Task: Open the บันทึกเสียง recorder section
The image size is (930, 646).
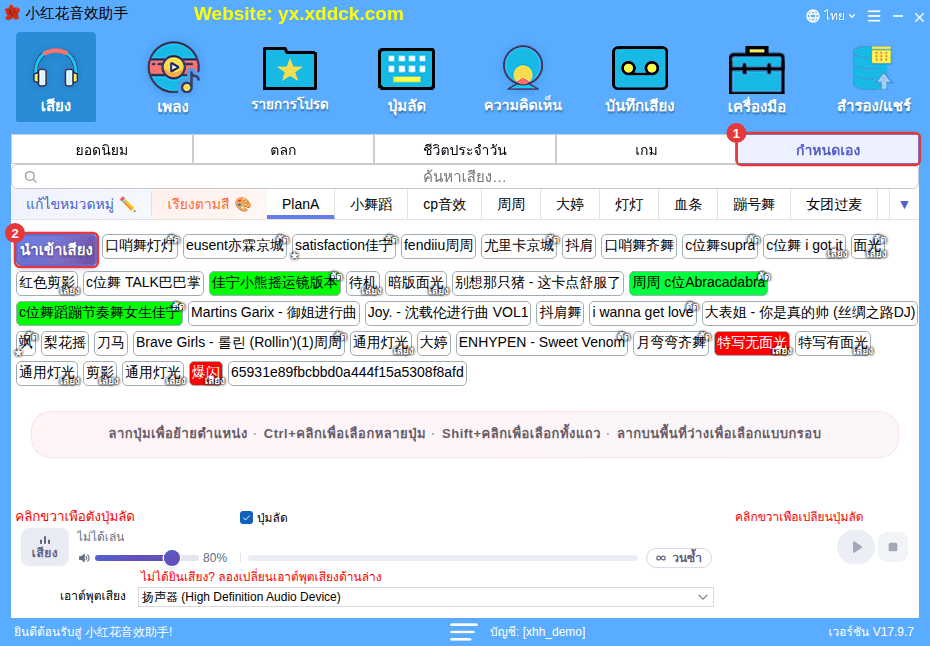Action: [x=639, y=77]
